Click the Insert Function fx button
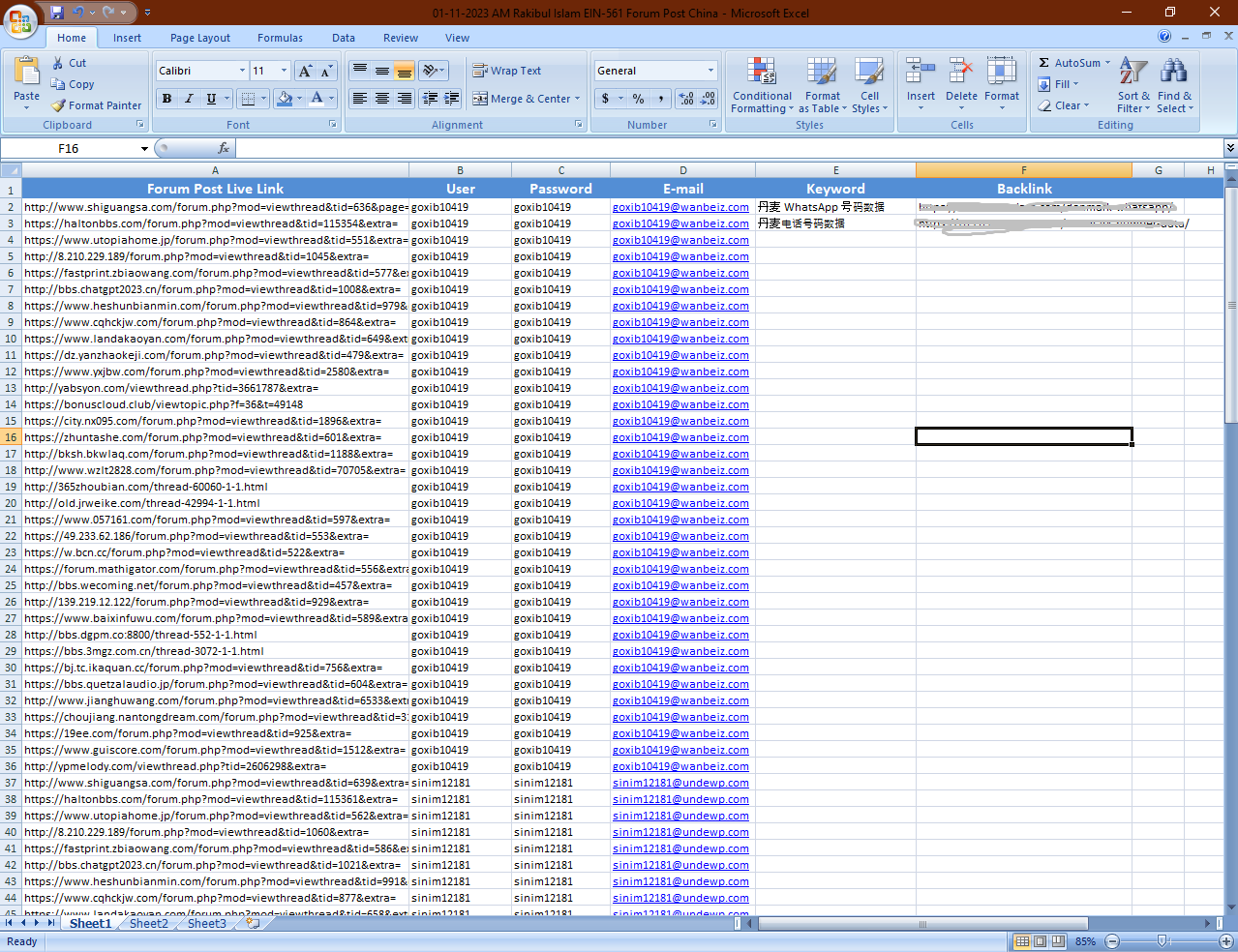Viewport: 1238px width, 952px height. pos(224,148)
